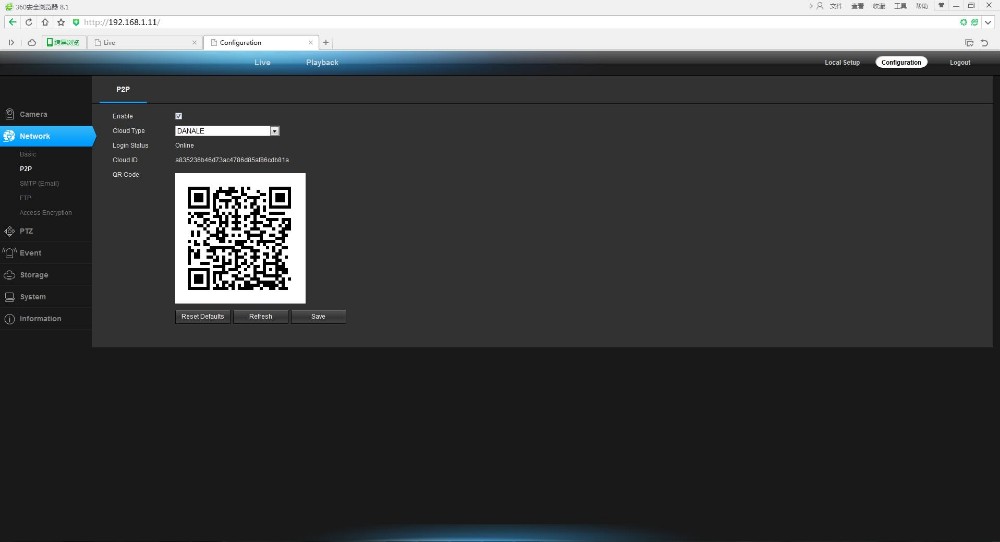The image size is (1000, 542).
Task: Expand the Camera section in sidebar
Action: tap(46, 114)
